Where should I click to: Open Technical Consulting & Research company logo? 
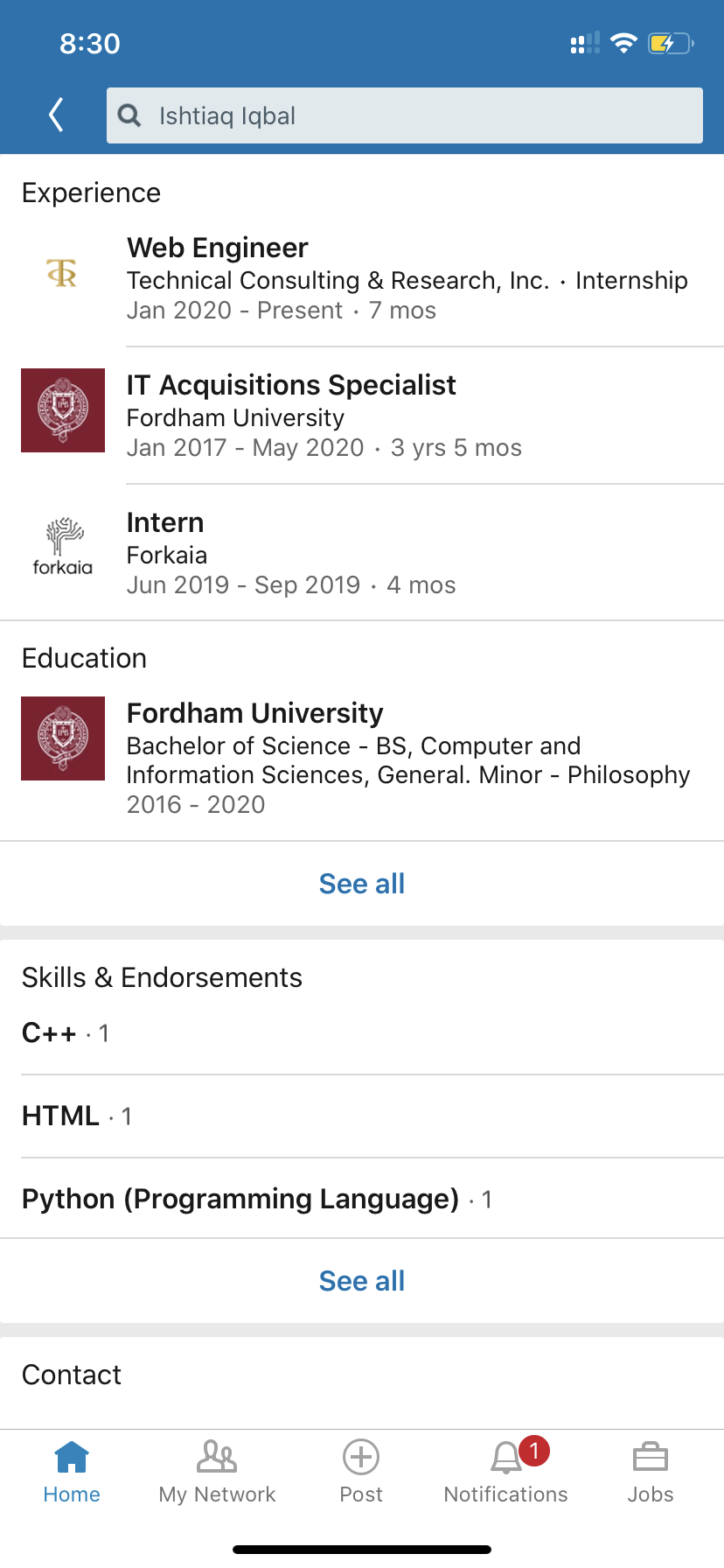click(x=62, y=274)
